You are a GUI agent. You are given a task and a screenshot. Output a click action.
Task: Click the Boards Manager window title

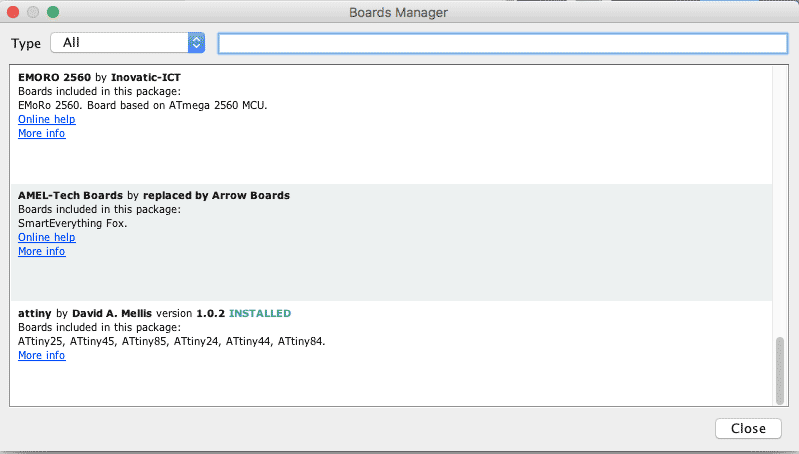coord(398,13)
